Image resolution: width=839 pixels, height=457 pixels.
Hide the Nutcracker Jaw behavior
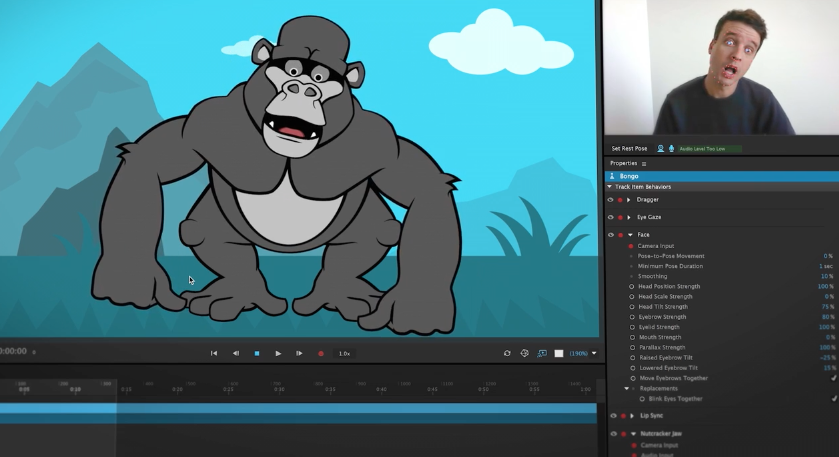(x=614, y=433)
